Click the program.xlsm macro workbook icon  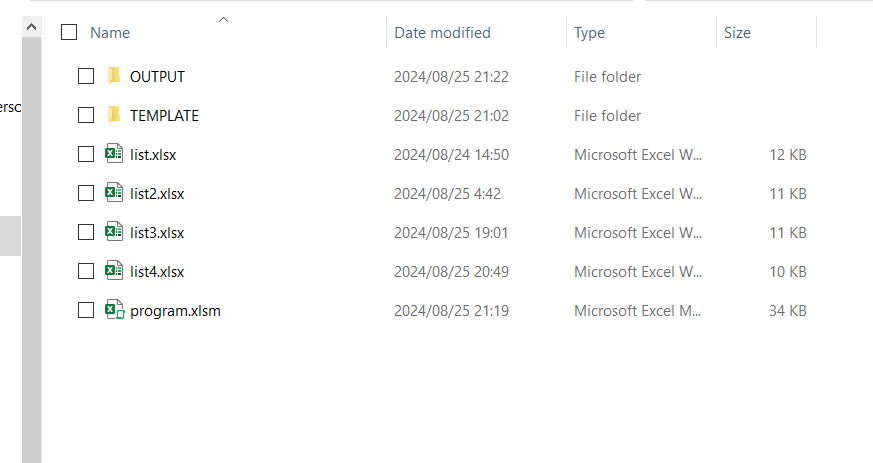pyautogui.click(x=114, y=310)
